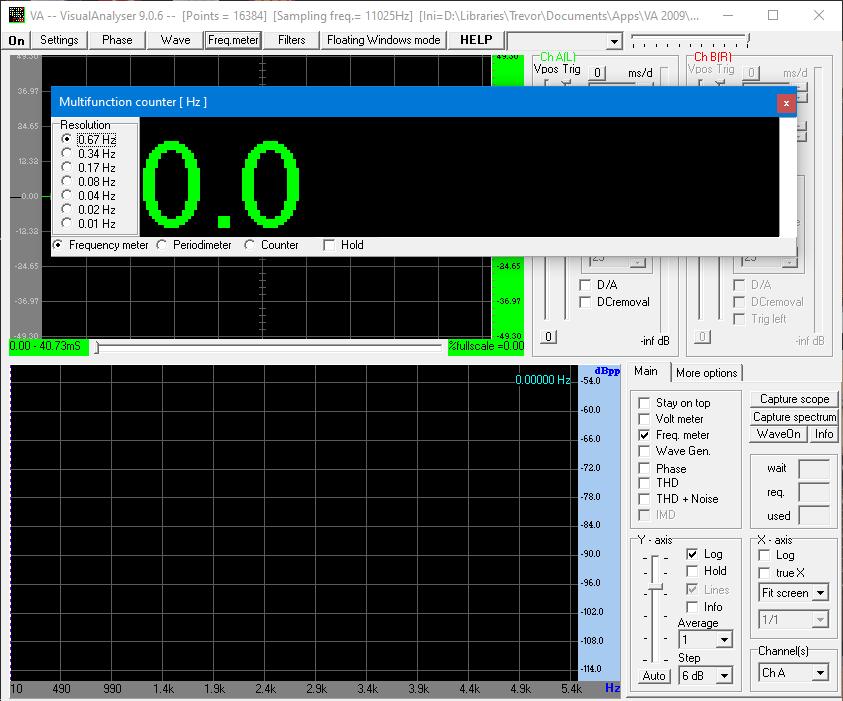Enable Y-axis Hold checkbox
843x701 pixels.
[692, 571]
